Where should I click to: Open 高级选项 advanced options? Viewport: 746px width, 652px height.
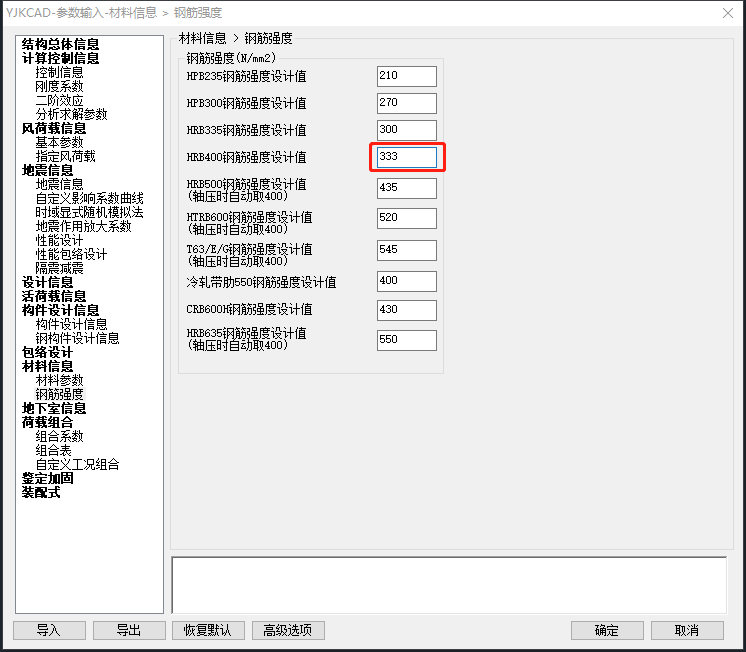coord(288,631)
